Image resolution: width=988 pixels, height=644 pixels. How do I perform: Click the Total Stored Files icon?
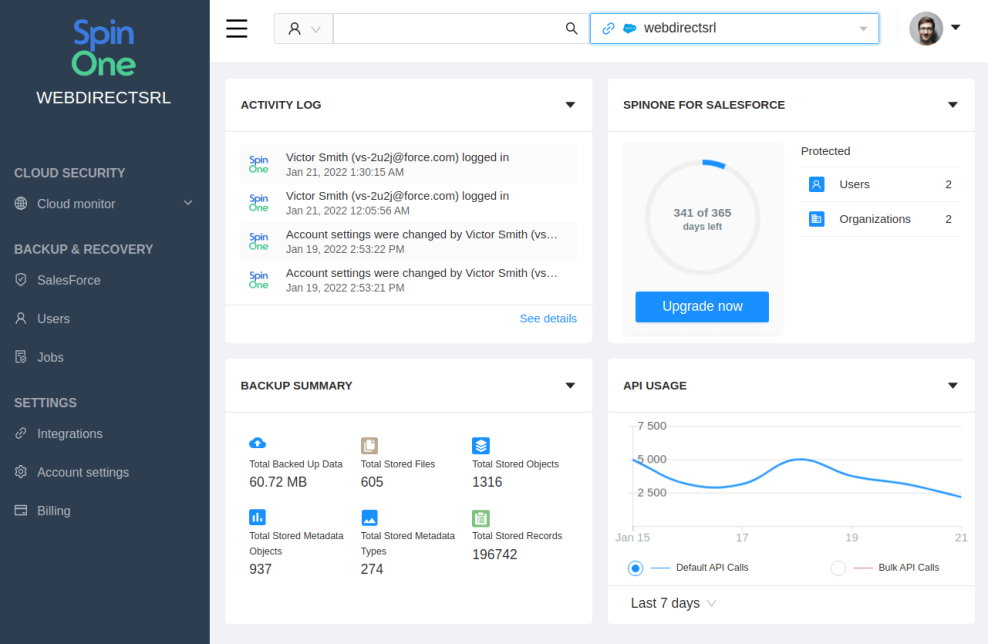(369, 445)
